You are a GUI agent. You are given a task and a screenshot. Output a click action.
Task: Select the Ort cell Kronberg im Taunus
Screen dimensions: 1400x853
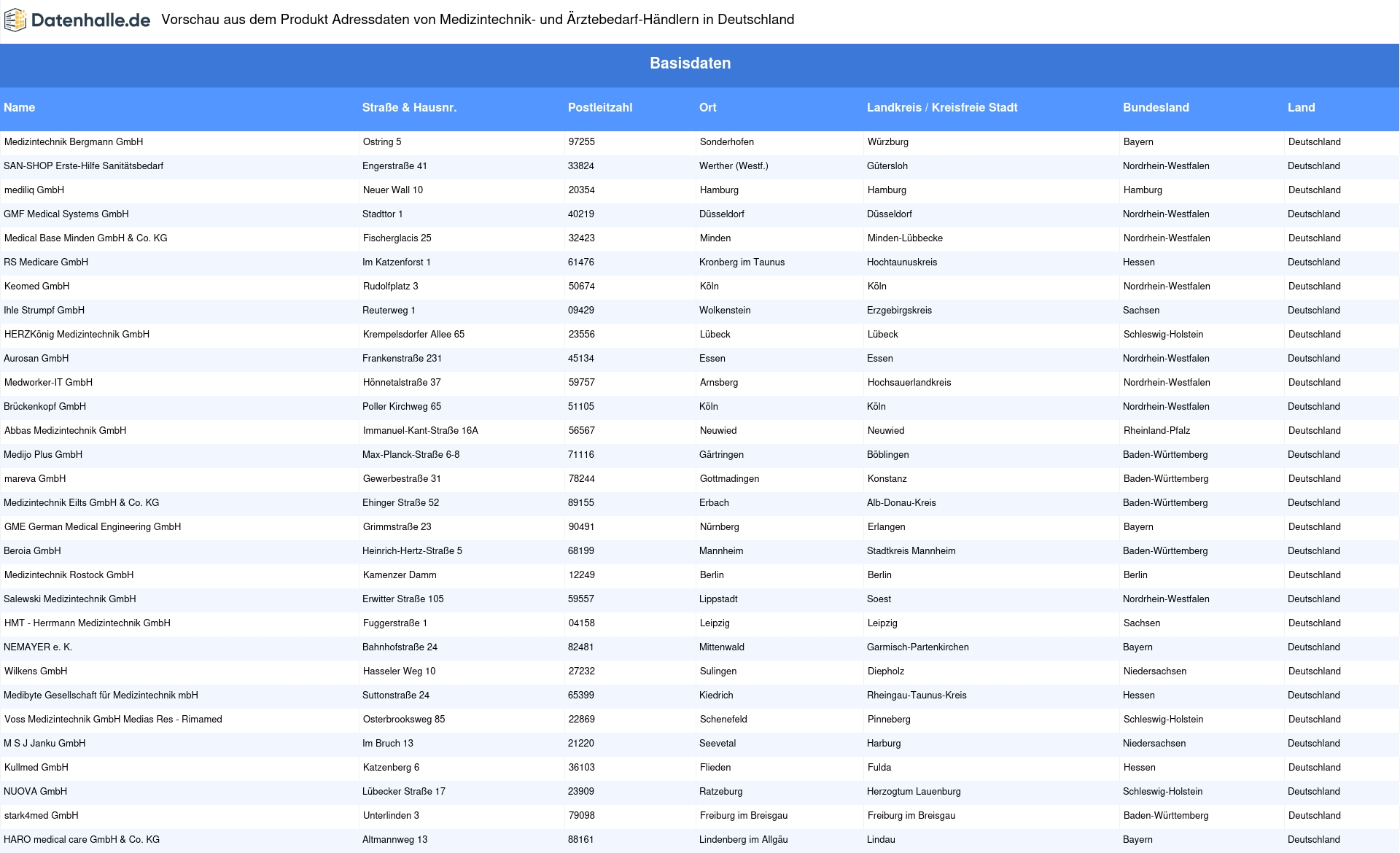tap(742, 262)
